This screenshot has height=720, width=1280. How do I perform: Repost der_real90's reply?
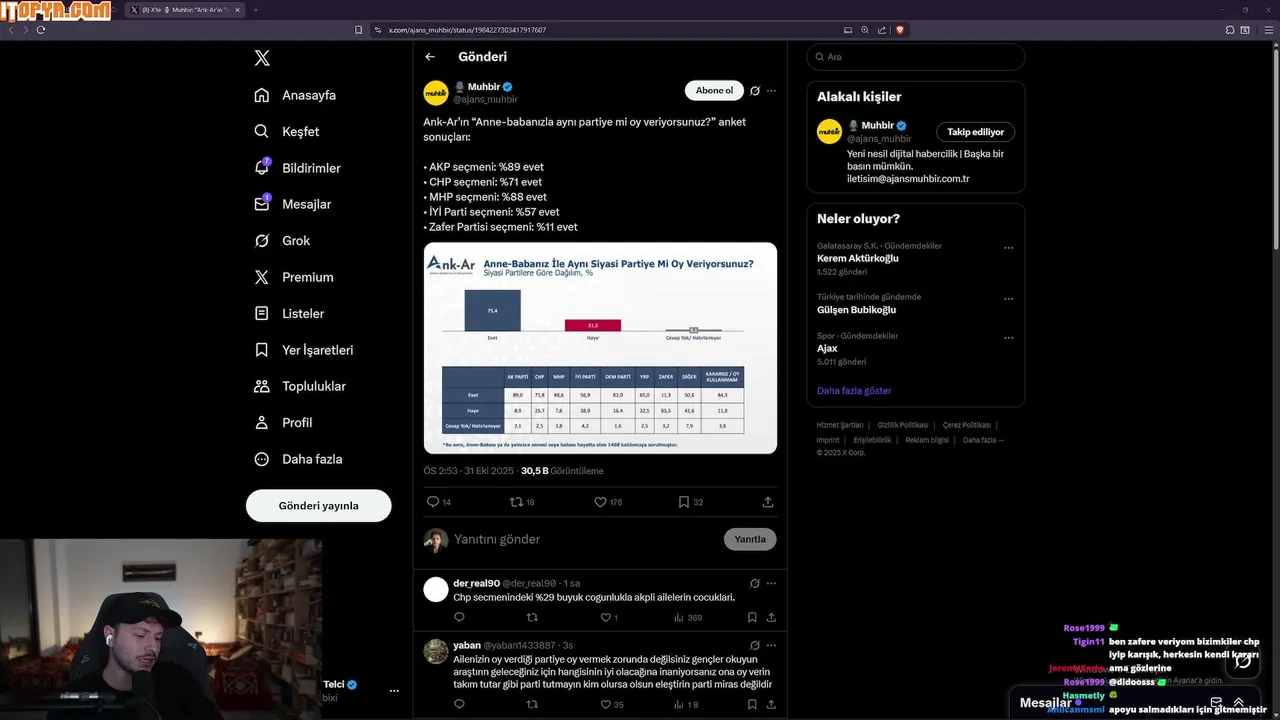(532, 618)
